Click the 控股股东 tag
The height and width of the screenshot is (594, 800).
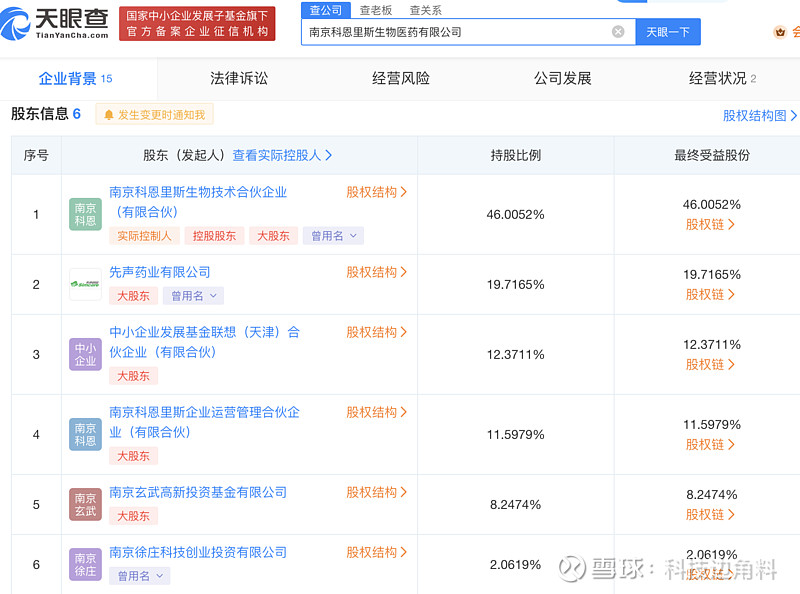point(214,236)
